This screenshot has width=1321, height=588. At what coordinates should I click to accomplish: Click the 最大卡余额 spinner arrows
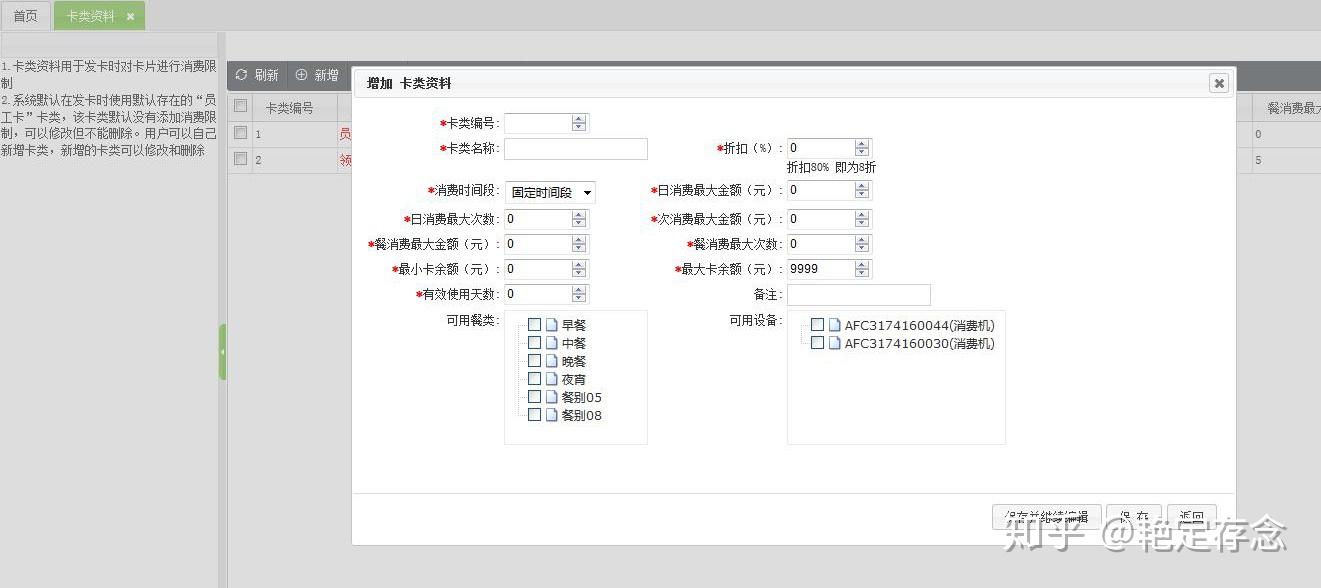pos(862,269)
